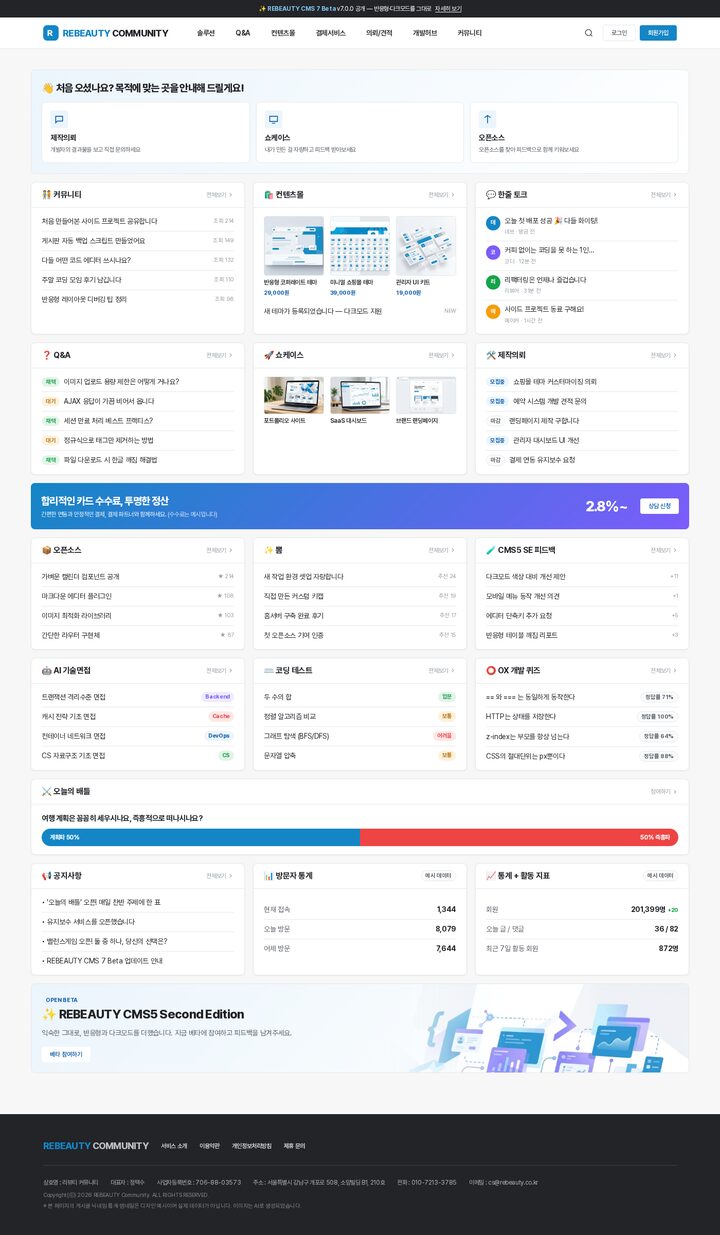Image resolution: width=720 pixels, height=1235 pixels.
Task: Click the green avatar beside '리팩터링은 언제나'
Action: tap(492, 282)
